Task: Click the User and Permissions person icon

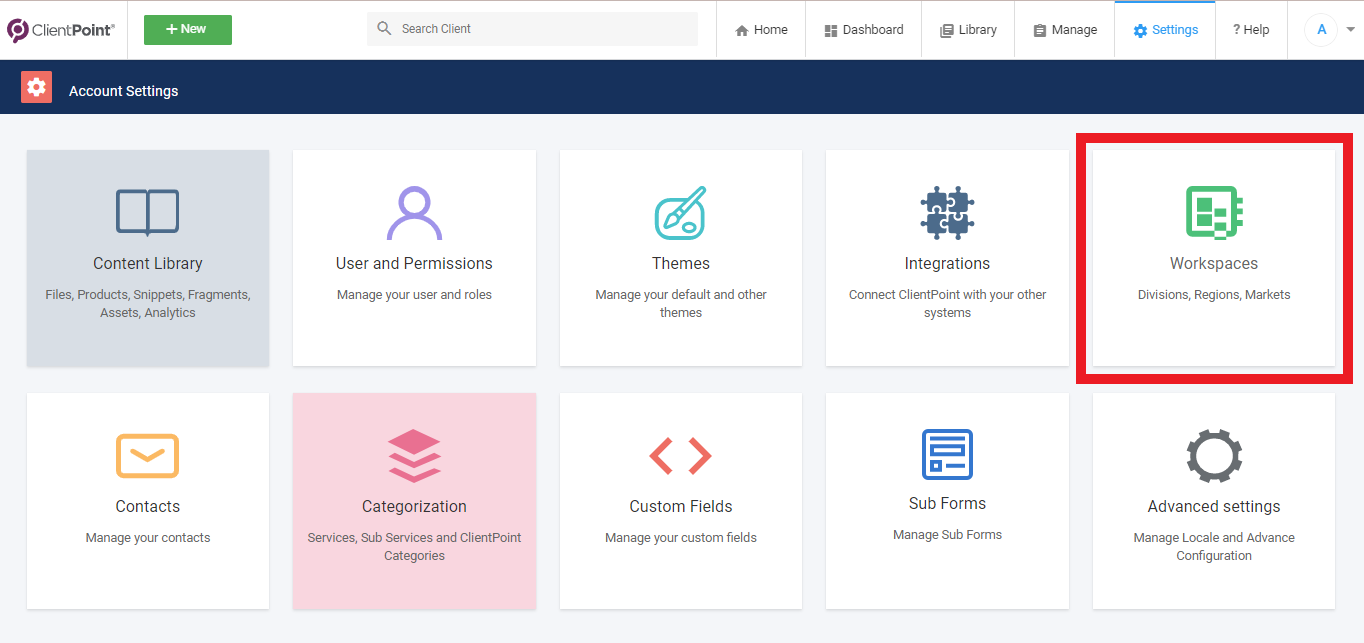Action: coord(414,213)
